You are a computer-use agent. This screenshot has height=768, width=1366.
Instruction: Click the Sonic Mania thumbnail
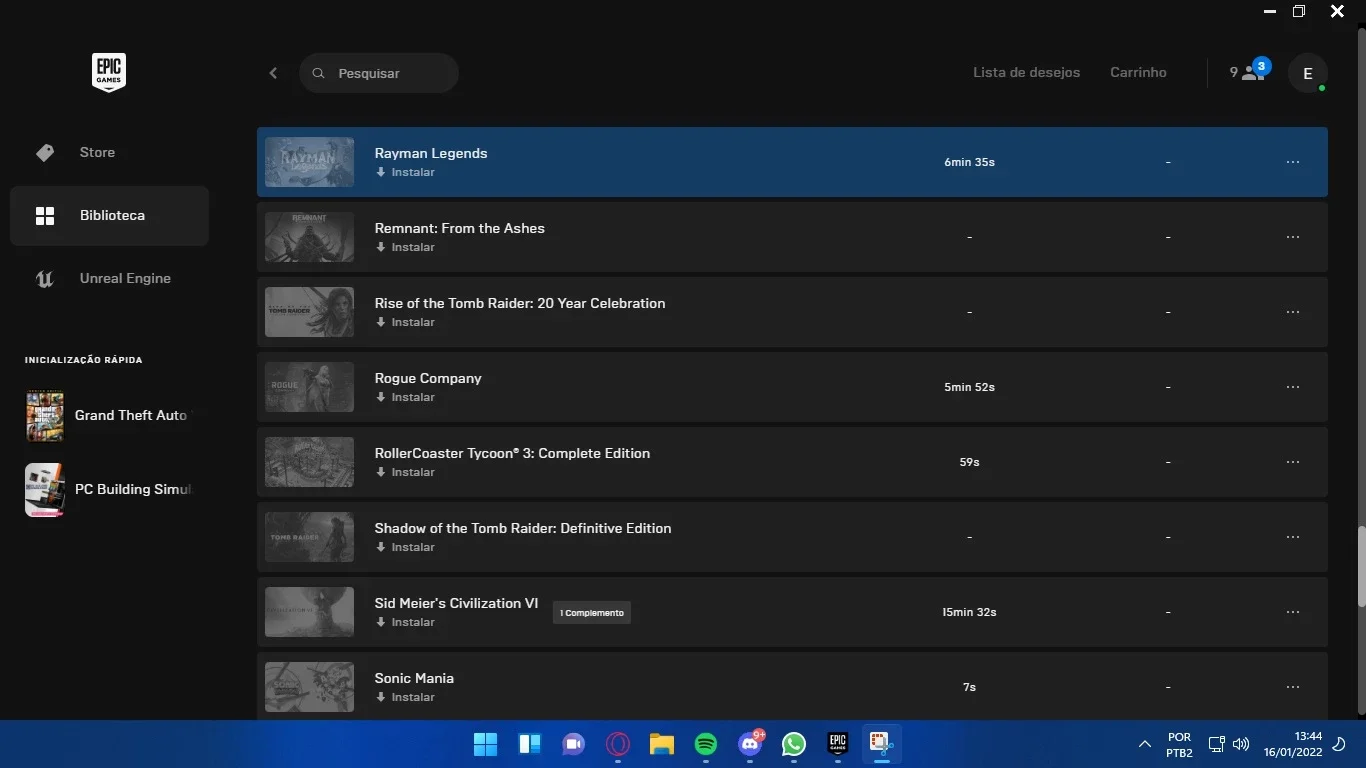(x=309, y=687)
